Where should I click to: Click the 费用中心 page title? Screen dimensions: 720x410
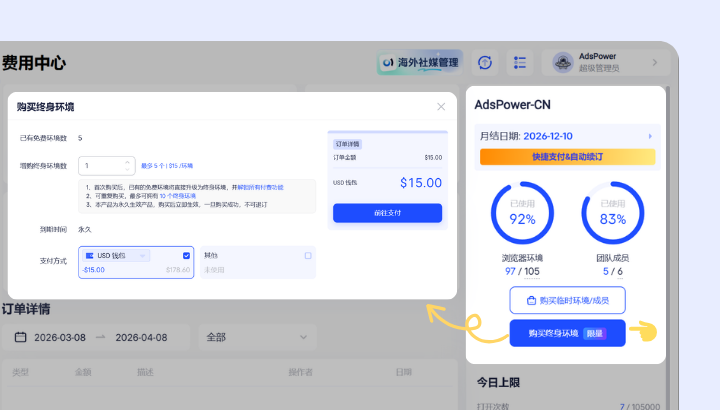pyautogui.click(x=34, y=63)
